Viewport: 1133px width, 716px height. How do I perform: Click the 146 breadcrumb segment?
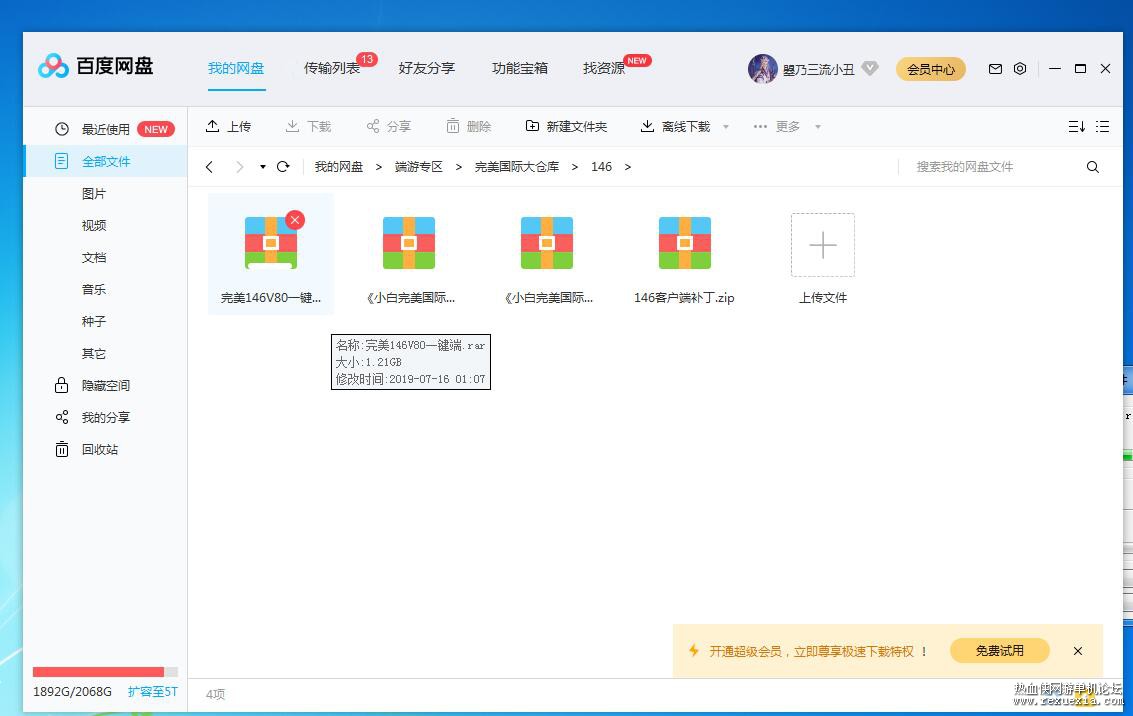point(601,167)
